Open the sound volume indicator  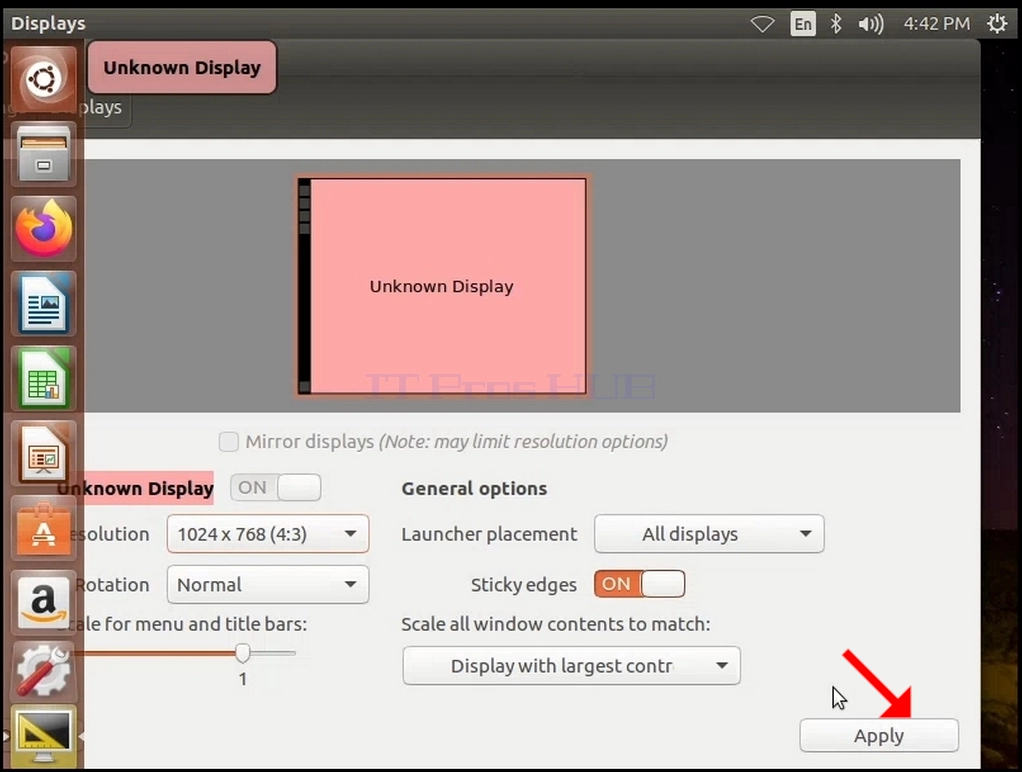871,24
